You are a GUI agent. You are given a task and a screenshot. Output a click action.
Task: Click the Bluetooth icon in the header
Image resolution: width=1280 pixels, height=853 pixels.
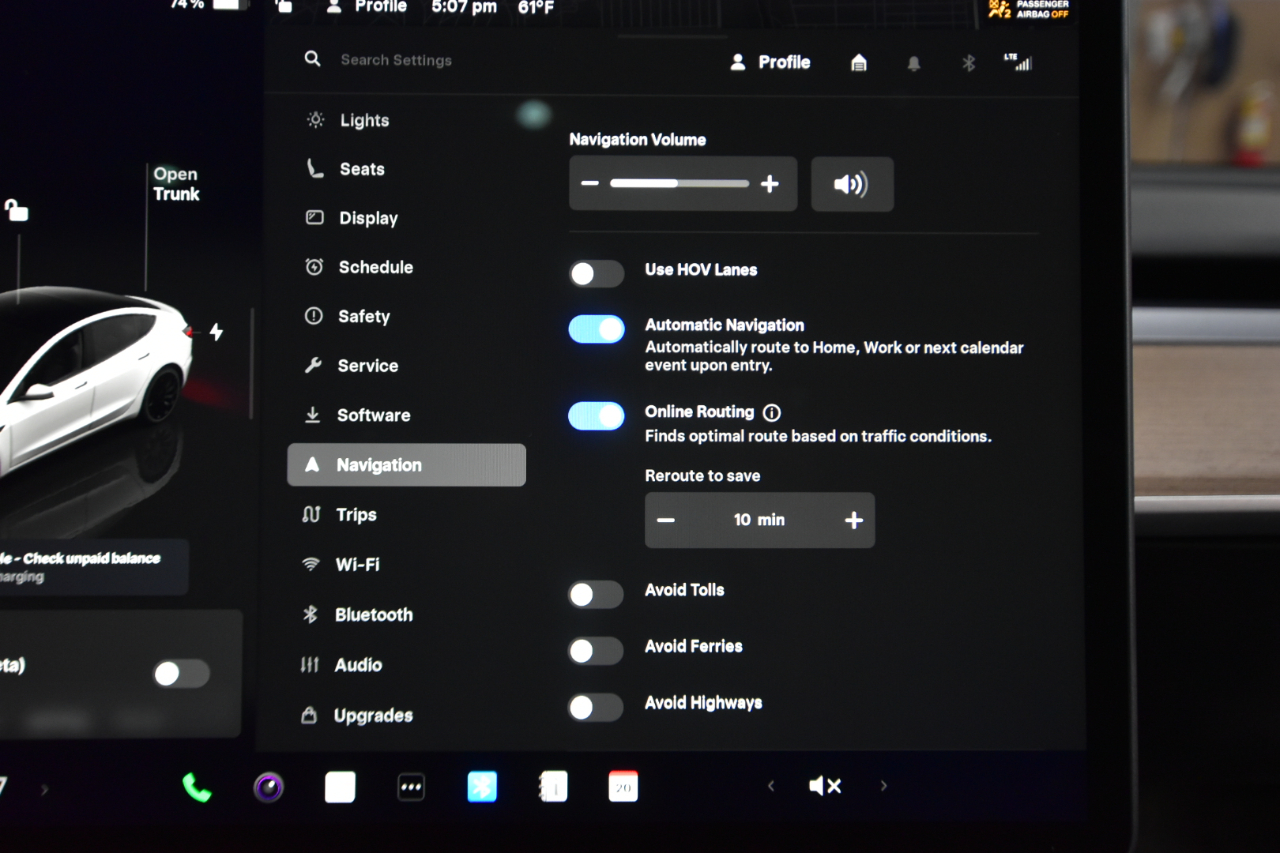pos(967,62)
